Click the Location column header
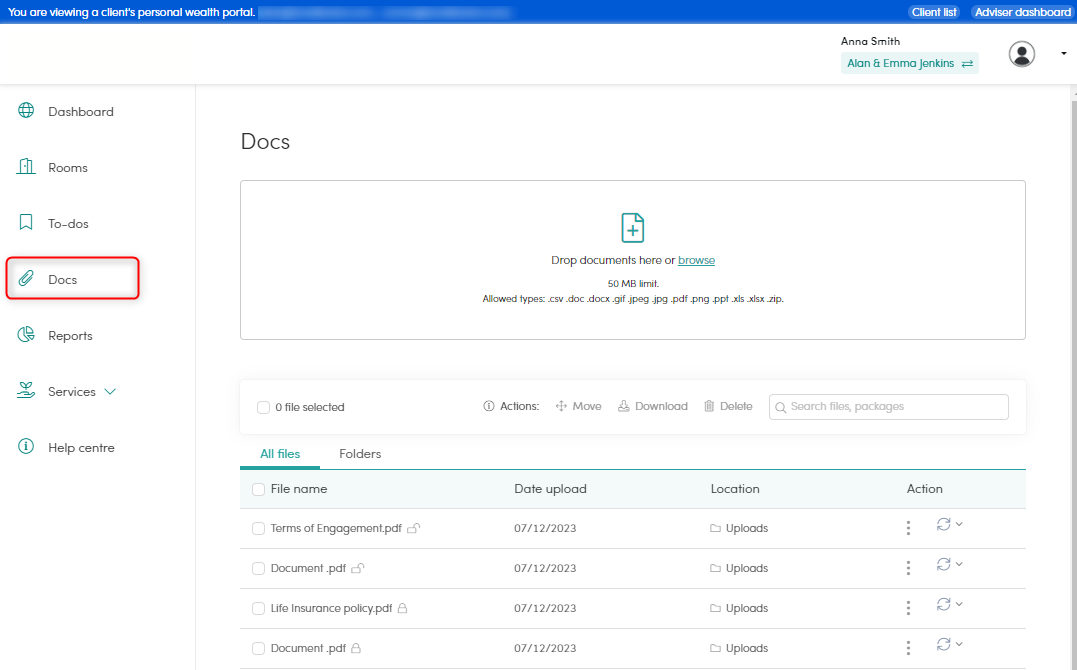Image resolution: width=1077 pixels, height=670 pixels. click(735, 489)
